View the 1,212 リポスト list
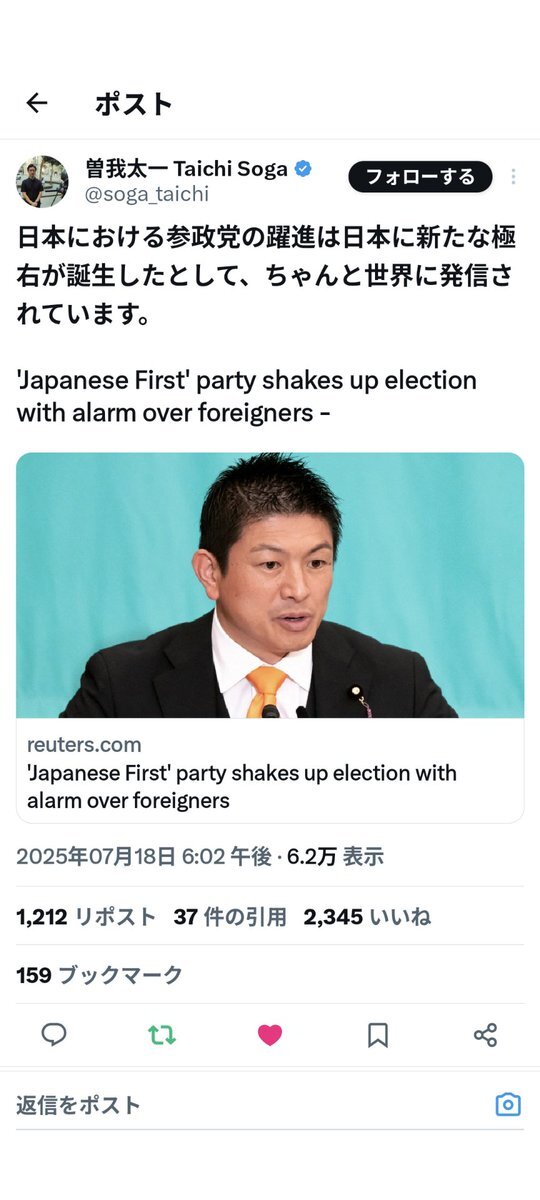540x1200 pixels. click(86, 916)
